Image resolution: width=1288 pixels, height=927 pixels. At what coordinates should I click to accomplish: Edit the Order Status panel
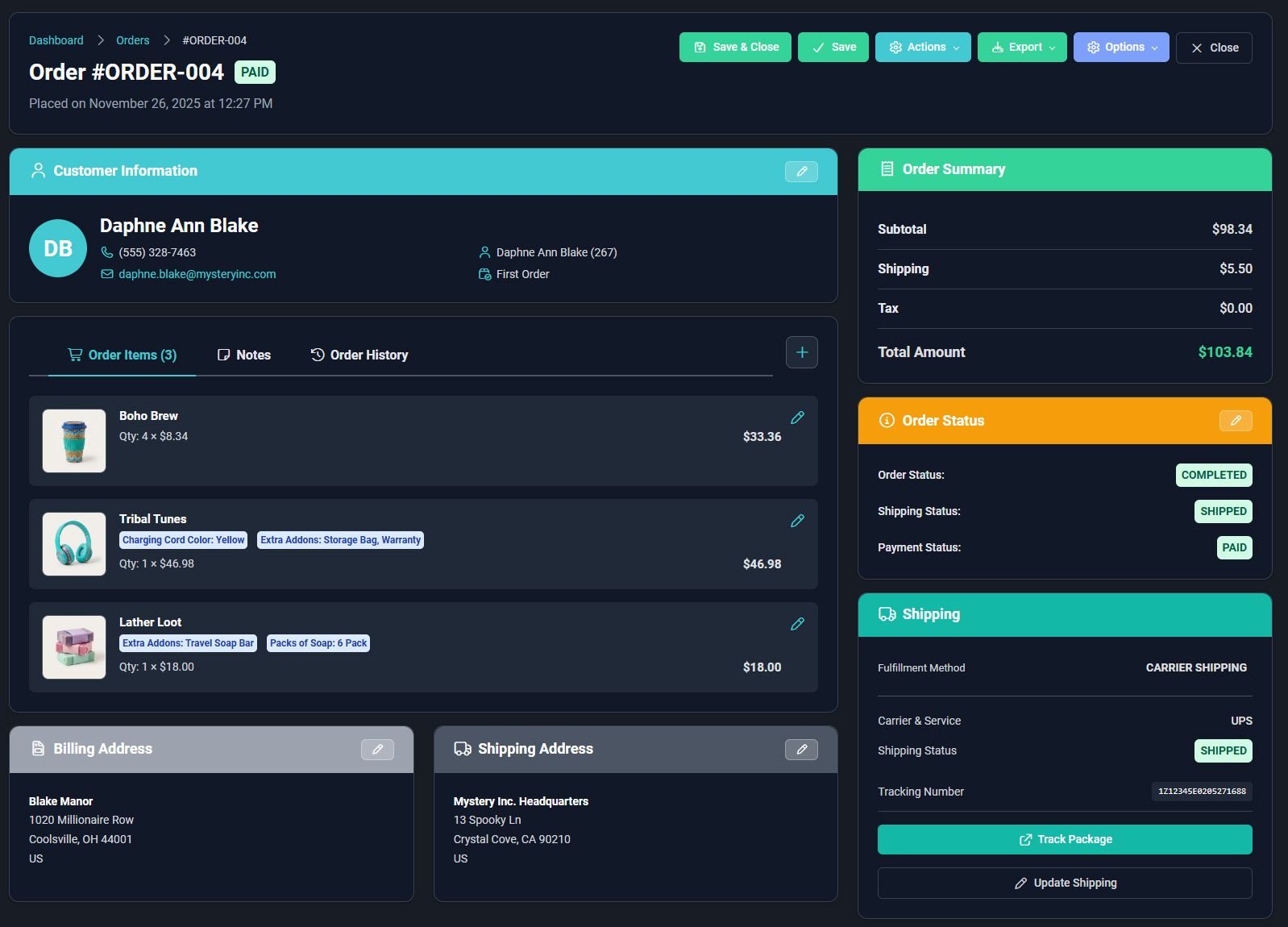pyautogui.click(x=1235, y=421)
